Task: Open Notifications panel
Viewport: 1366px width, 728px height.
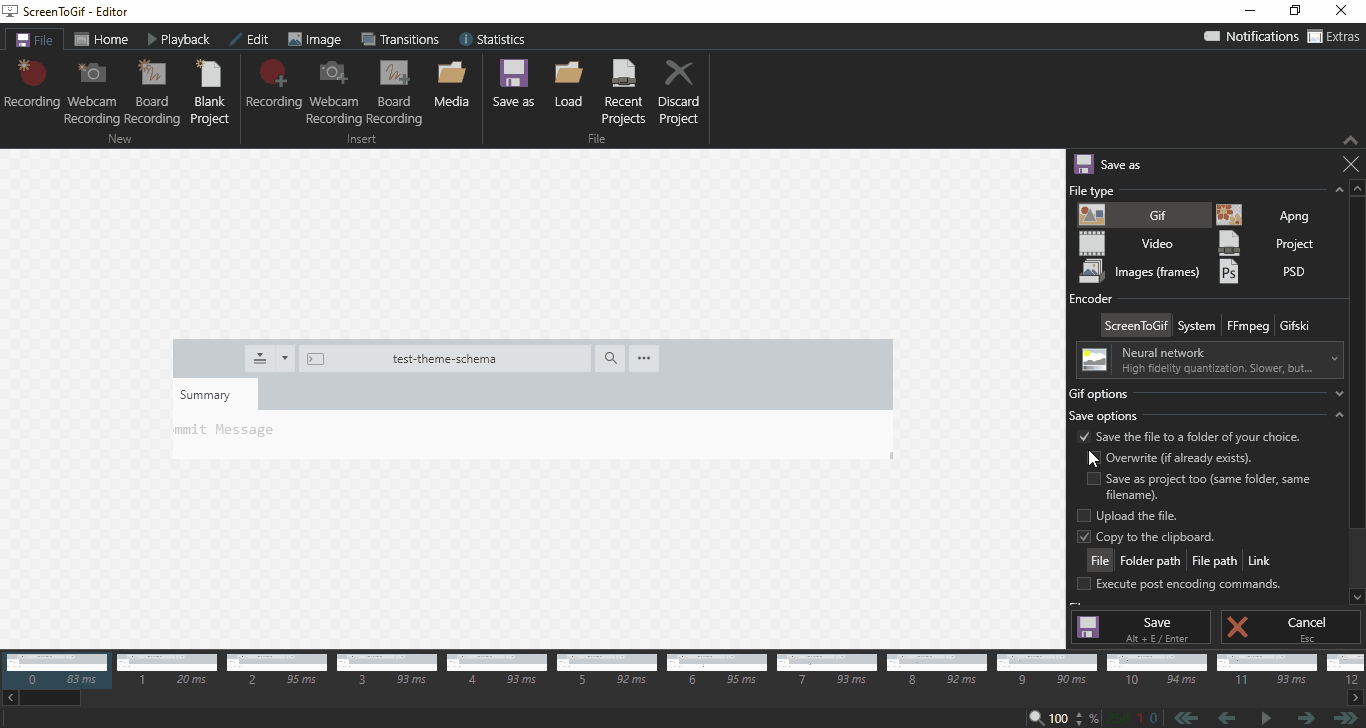Action: (1251, 36)
